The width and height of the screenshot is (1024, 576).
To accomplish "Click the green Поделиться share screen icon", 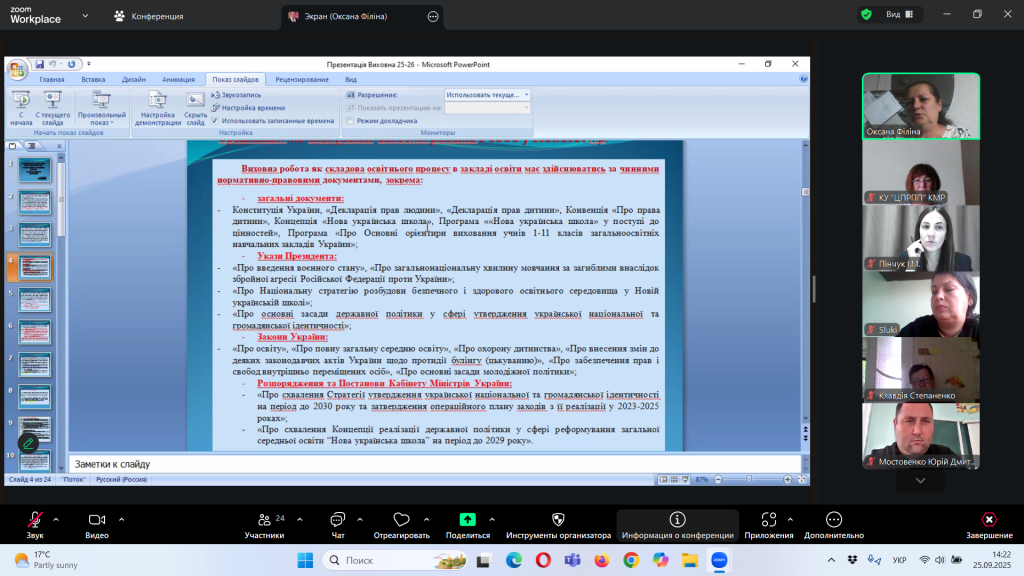I will coord(467,520).
